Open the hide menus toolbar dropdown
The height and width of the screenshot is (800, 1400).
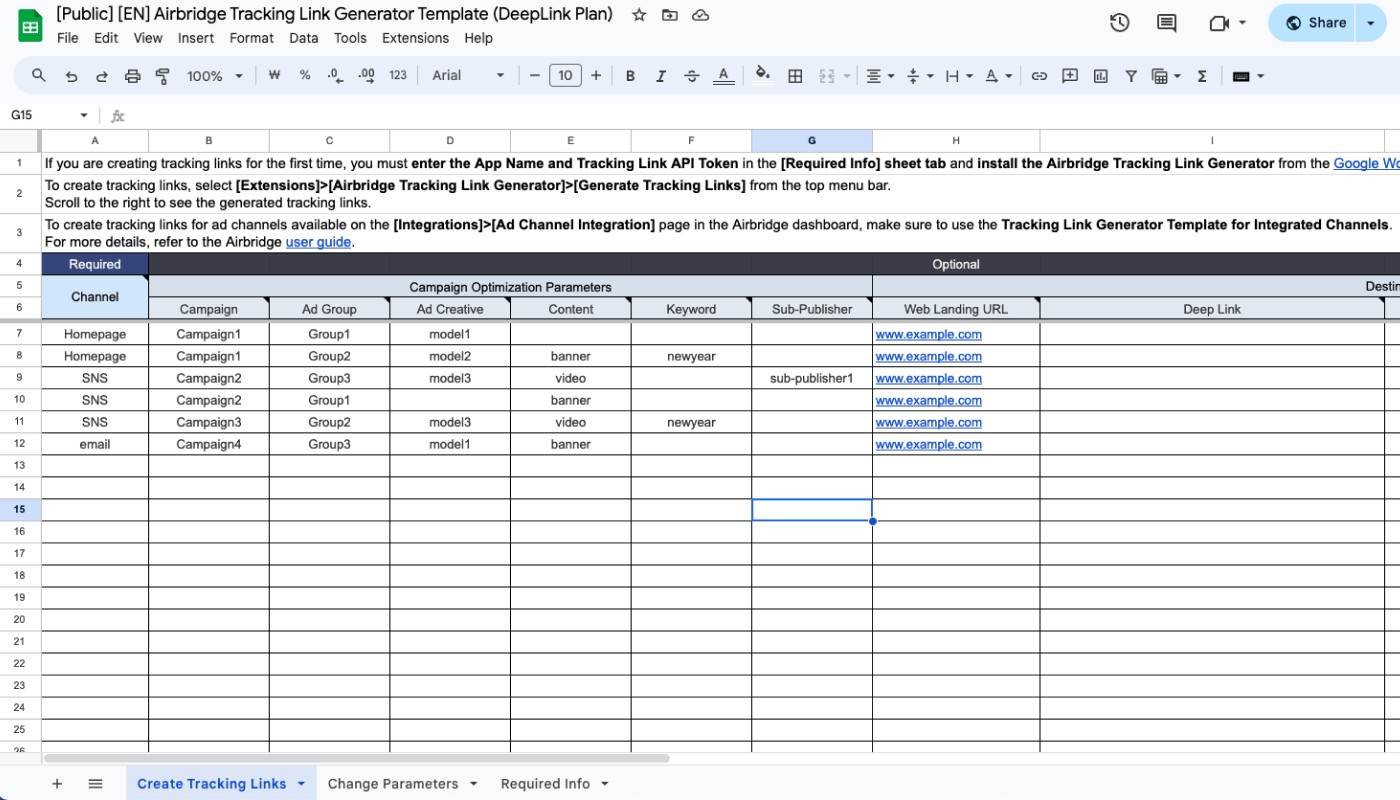(1248, 76)
